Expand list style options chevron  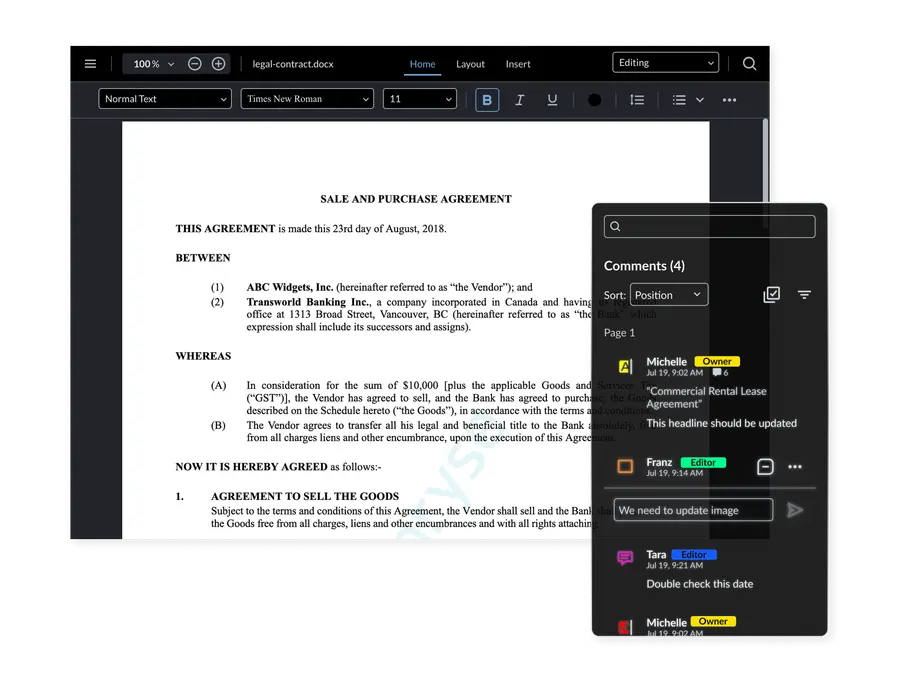pyautogui.click(x=700, y=100)
